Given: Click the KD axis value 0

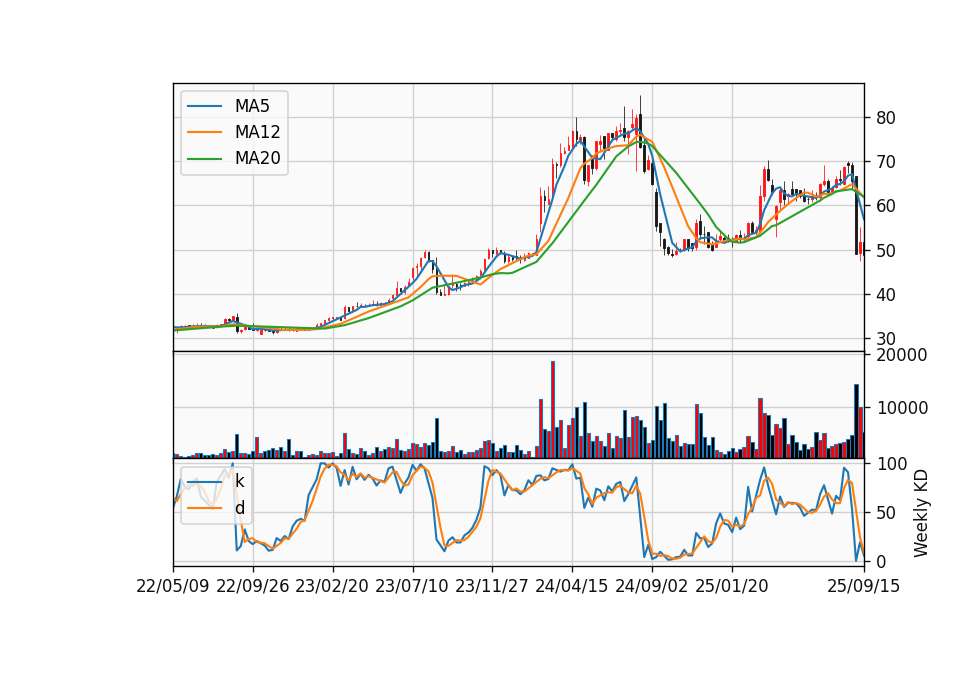Looking at the screenshot, I should point(880,561).
